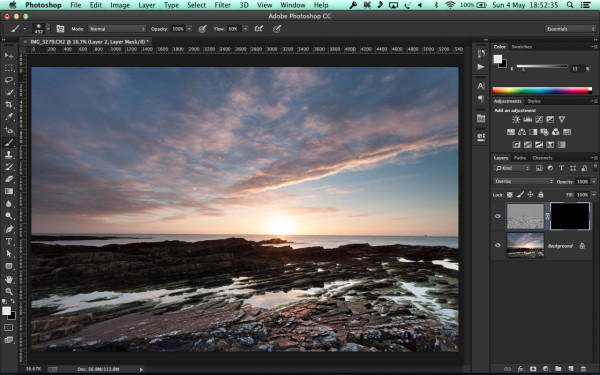
Task: Toggle lock transparent pixels option
Action: coord(510,194)
